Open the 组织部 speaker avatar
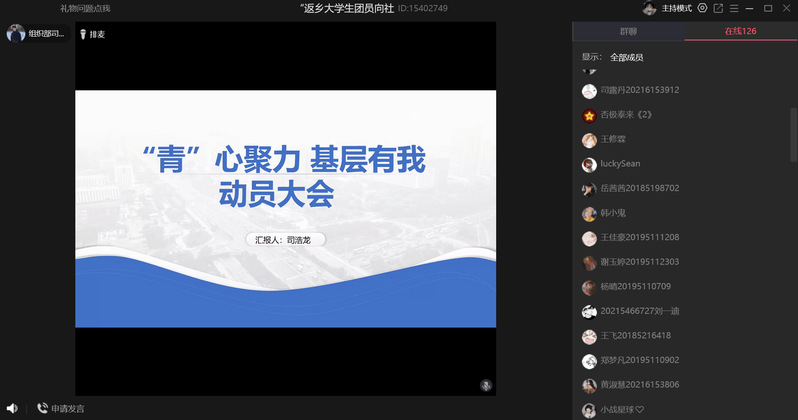798x420 pixels. point(16,33)
